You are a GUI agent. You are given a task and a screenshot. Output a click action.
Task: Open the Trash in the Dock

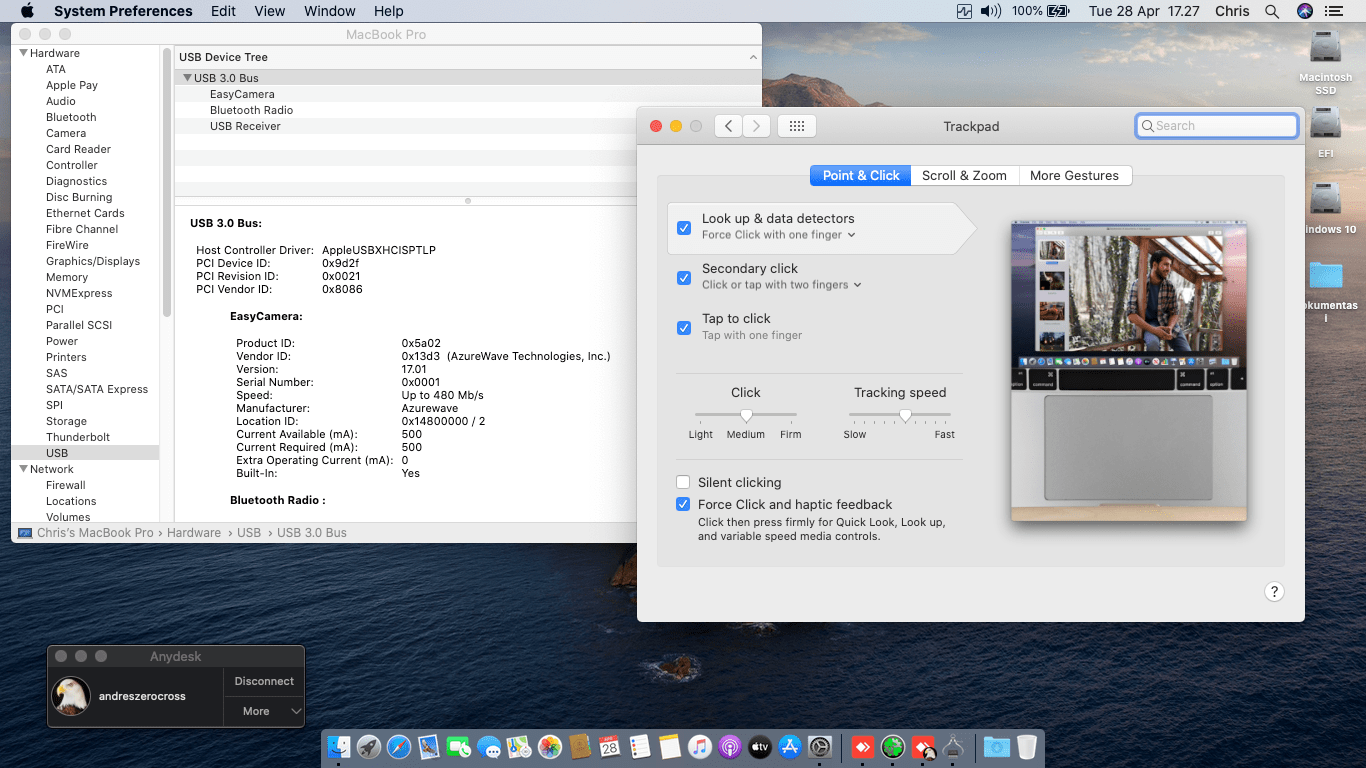[1027, 746]
